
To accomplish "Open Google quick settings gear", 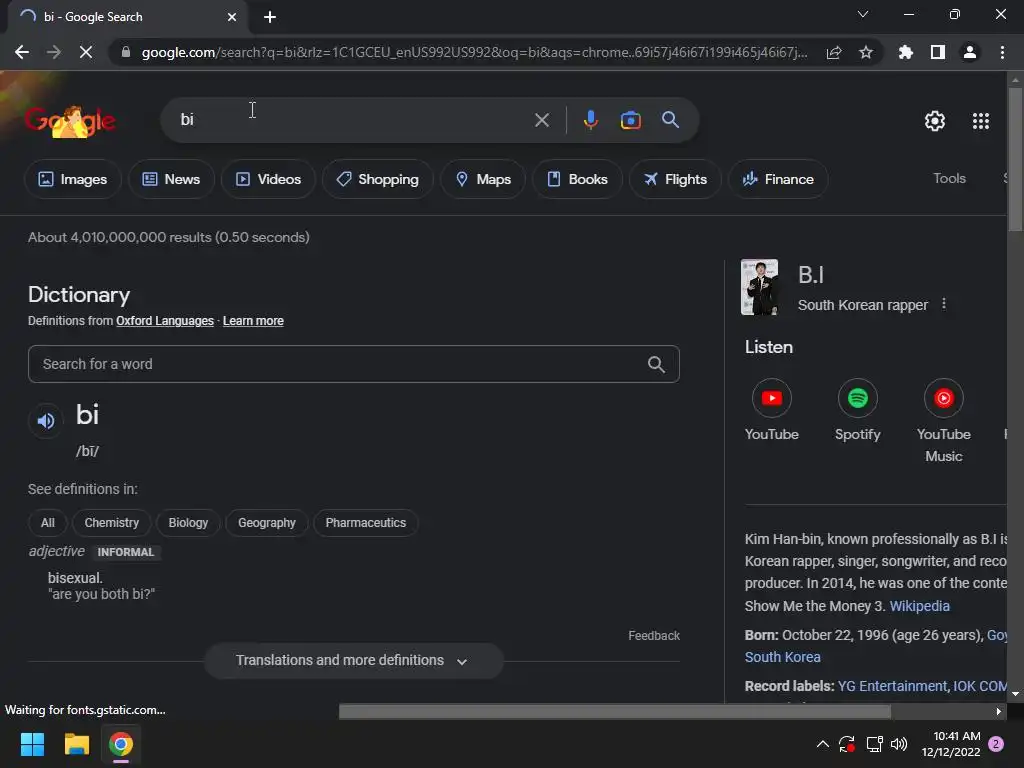I will pos(935,121).
